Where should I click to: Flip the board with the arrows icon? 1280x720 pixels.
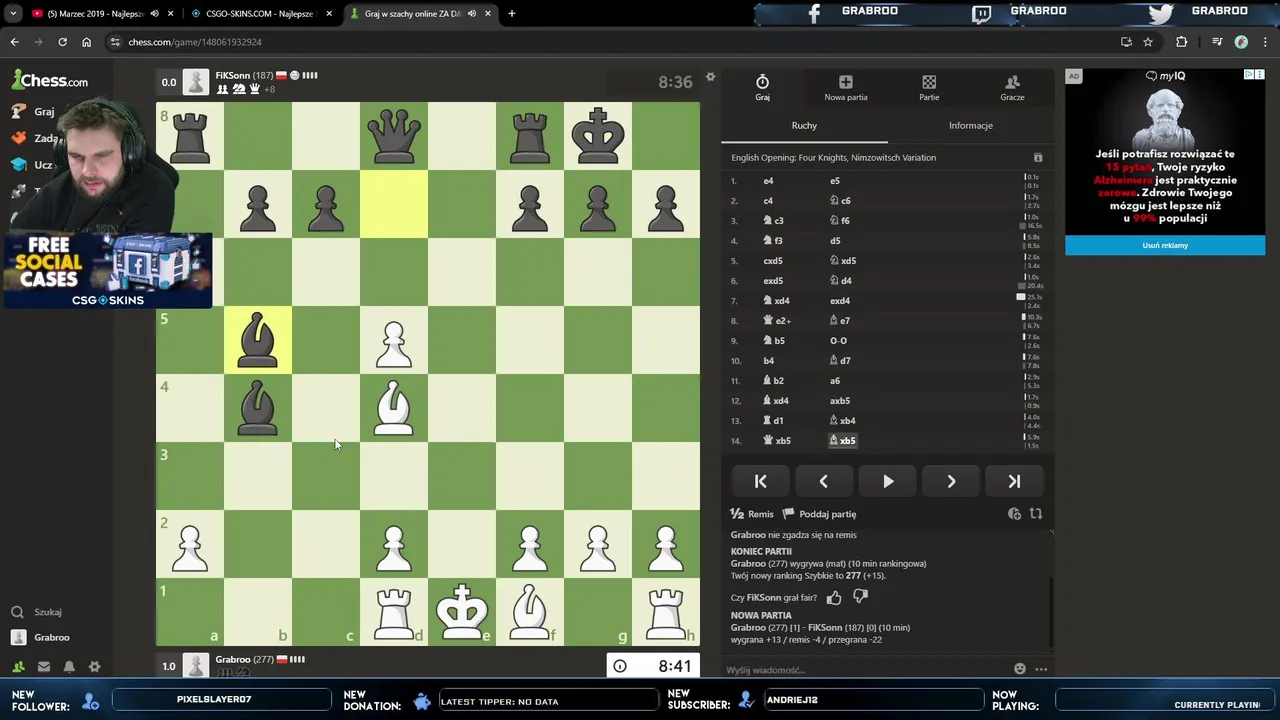[x=1036, y=514]
